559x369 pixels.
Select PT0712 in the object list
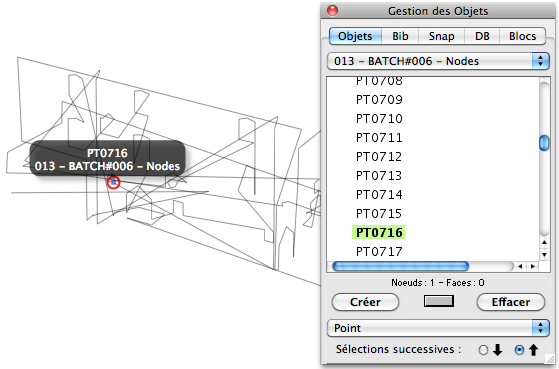tap(379, 157)
